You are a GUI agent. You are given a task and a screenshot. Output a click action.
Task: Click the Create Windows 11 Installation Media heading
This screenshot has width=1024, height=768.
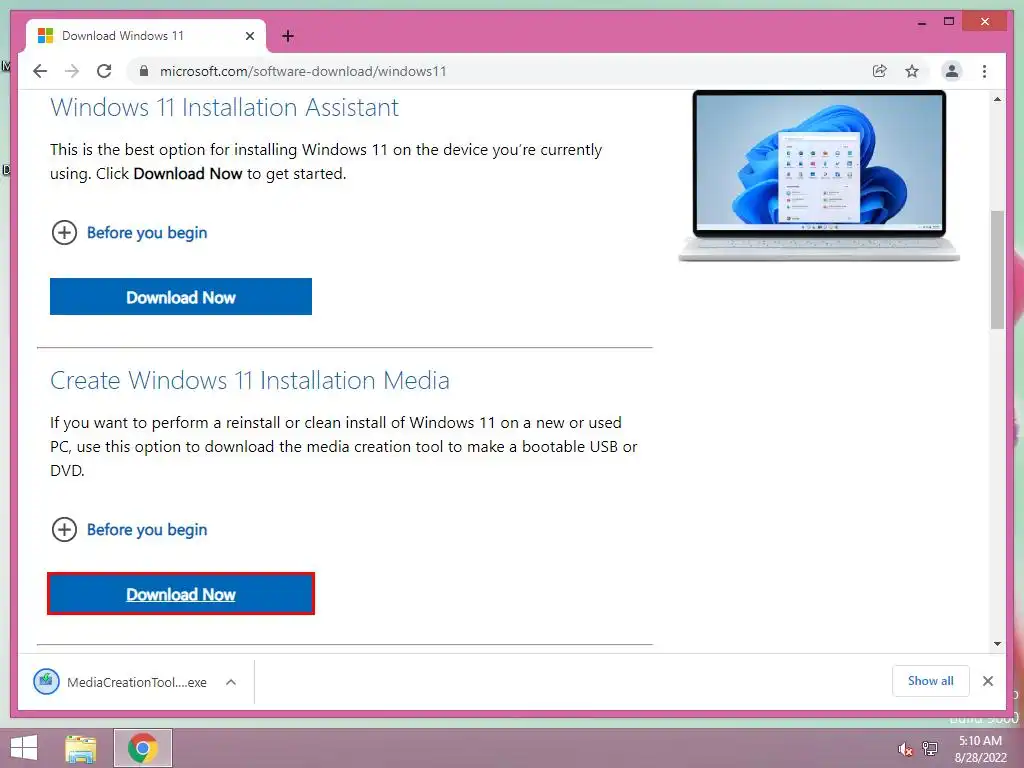coord(249,381)
